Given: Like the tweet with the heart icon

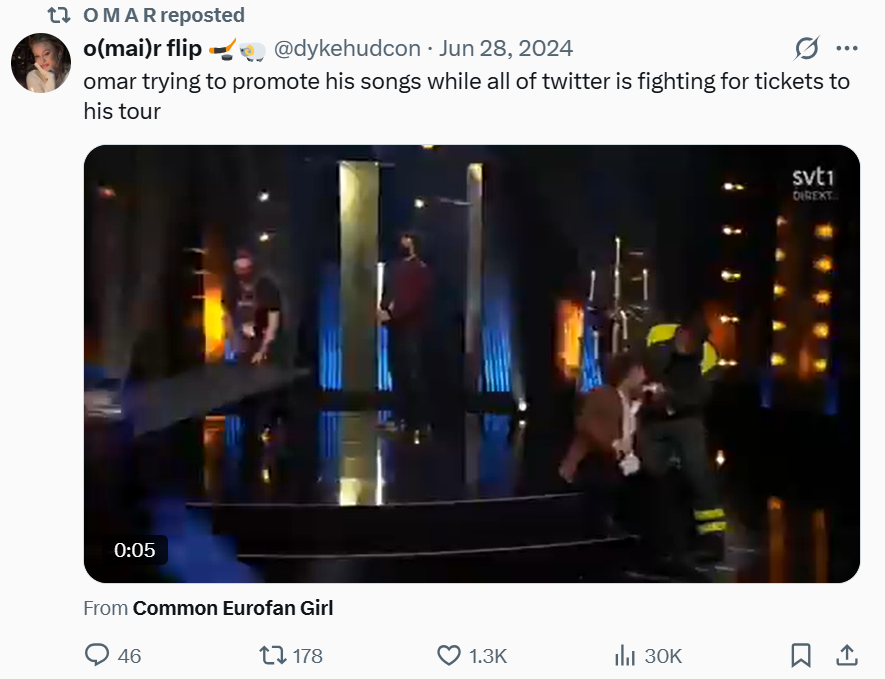Looking at the screenshot, I should coord(449,655).
